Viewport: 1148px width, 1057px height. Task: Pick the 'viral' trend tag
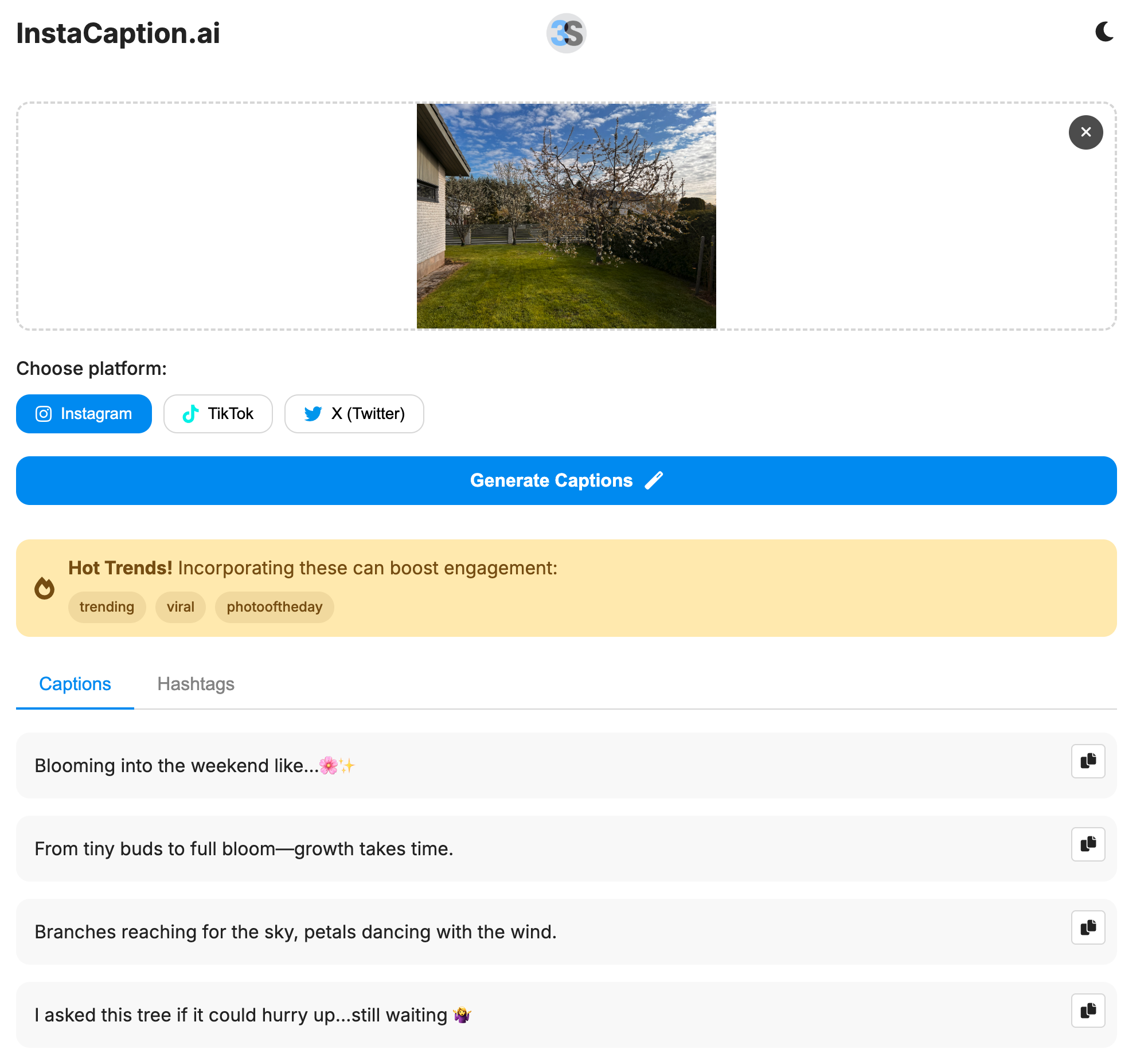(x=180, y=607)
